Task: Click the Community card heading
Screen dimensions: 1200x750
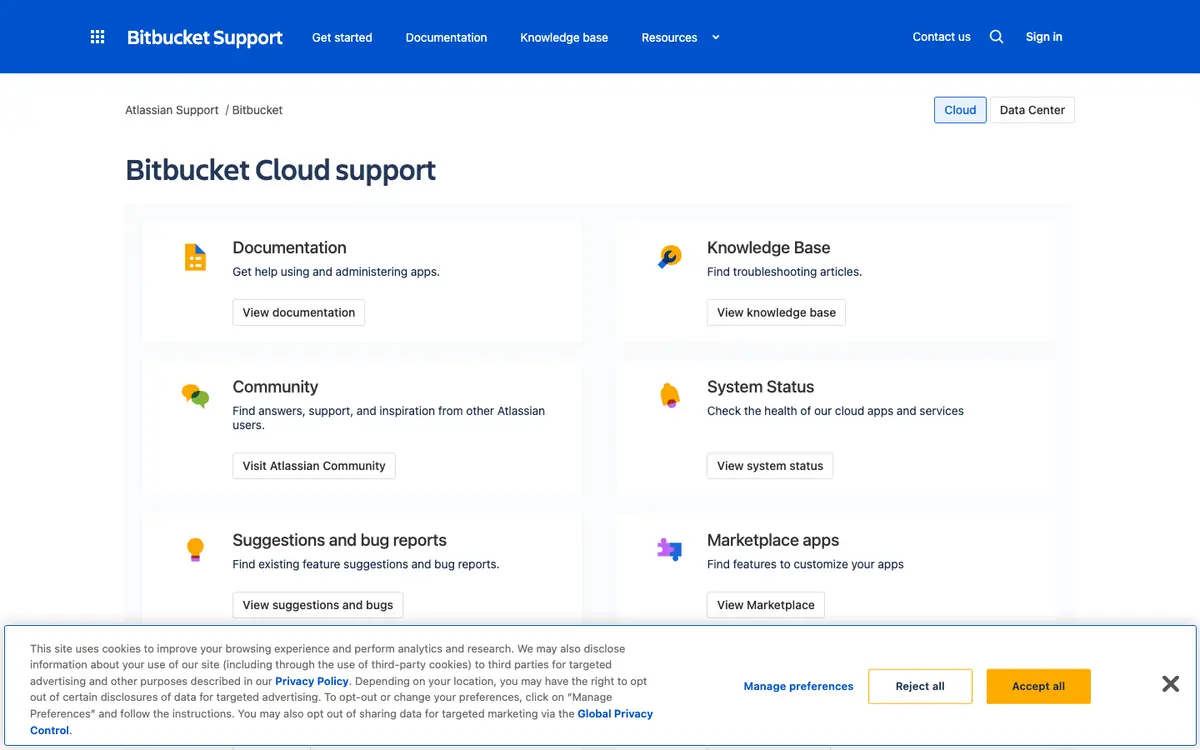Action: tap(275, 387)
